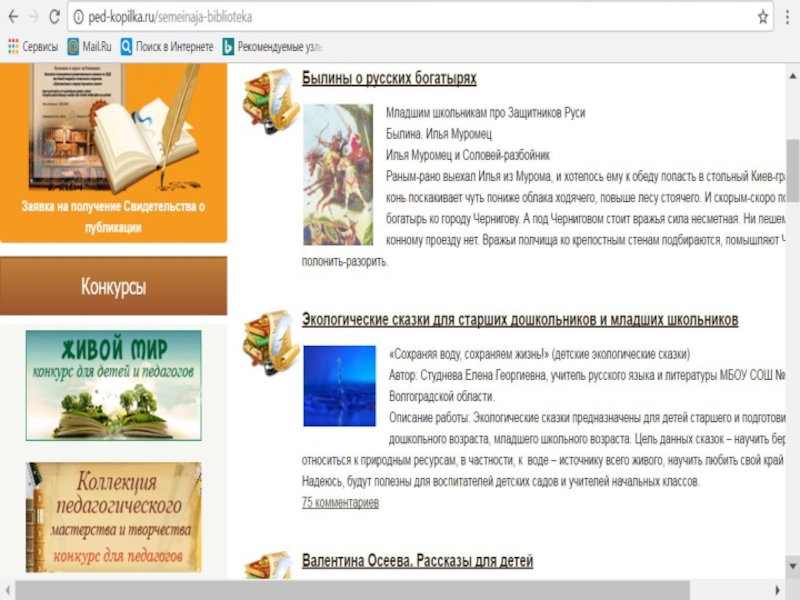Viewport: 800px width, 600px height.
Task: Click Заявка на получение Свидетельства banner
Action: [x=113, y=153]
